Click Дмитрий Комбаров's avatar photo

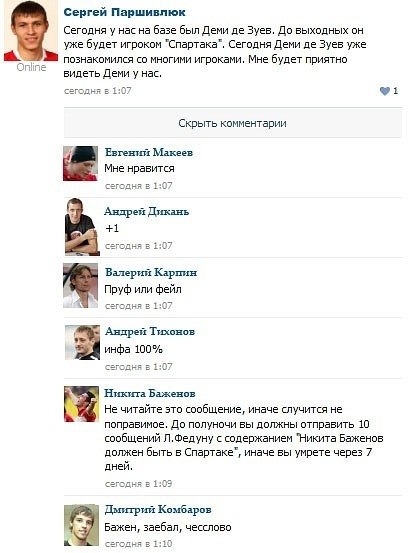tap(81, 525)
